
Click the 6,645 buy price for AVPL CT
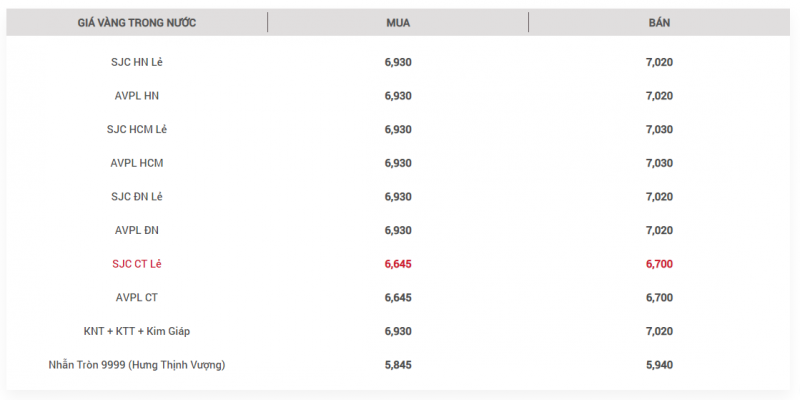398,297
